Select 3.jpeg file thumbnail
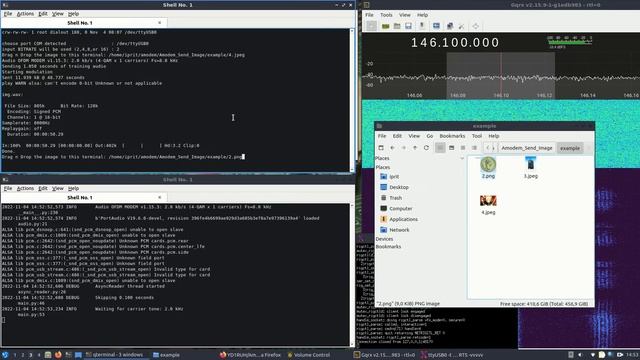The width and height of the screenshot is (640, 360). [531, 164]
